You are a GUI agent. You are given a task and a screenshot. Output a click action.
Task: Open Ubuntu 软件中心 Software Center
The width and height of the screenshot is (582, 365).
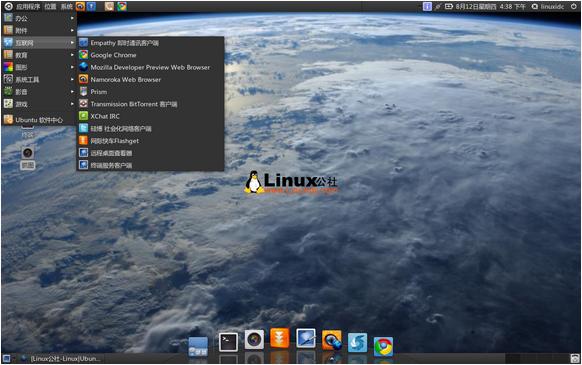[39, 120]
